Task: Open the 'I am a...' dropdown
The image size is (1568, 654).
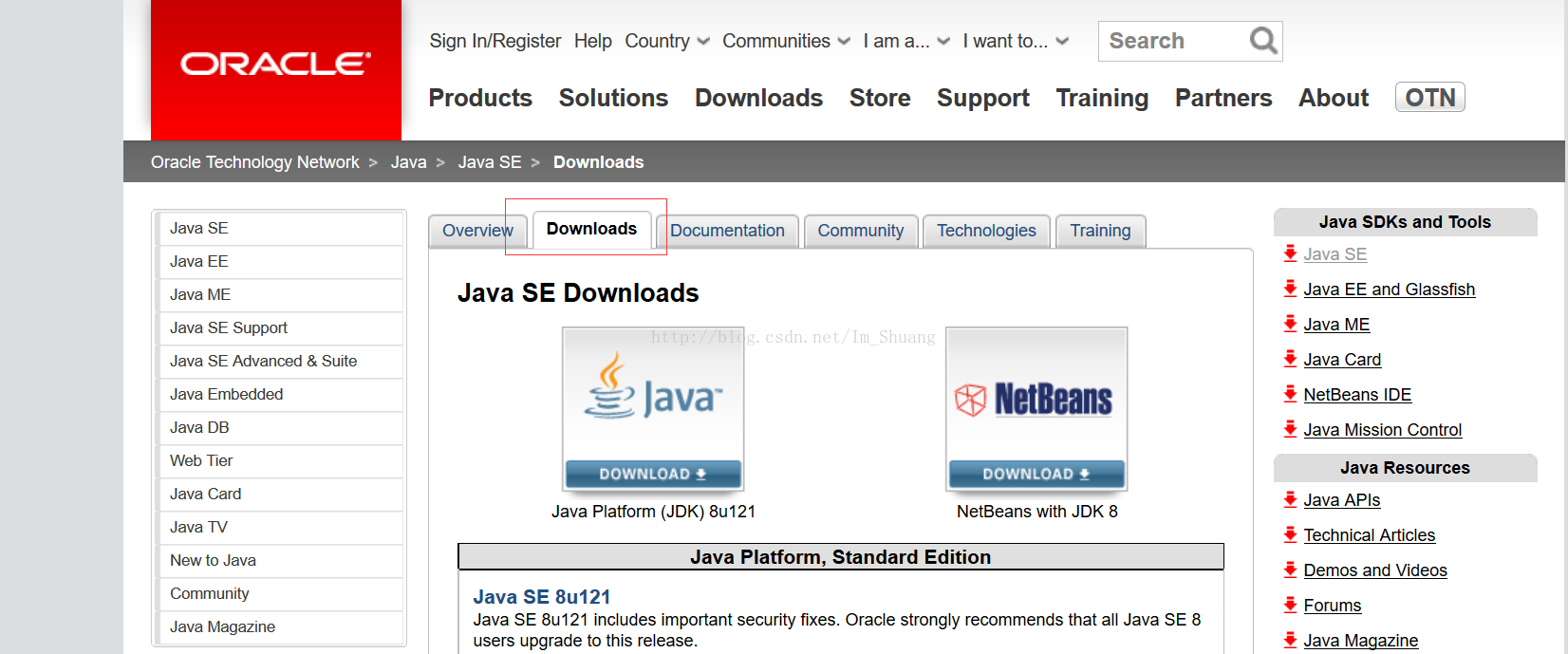Action: click(x=906, y=41)
